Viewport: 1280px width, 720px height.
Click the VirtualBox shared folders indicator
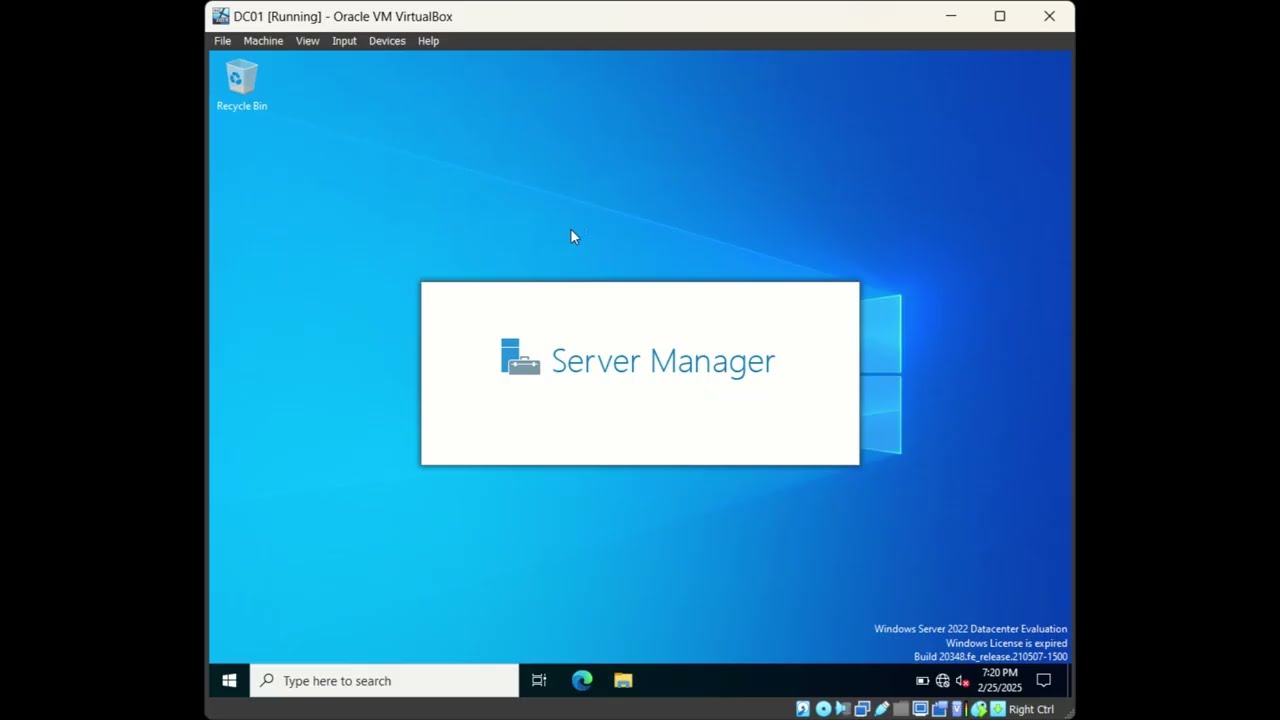click(901, 709)
